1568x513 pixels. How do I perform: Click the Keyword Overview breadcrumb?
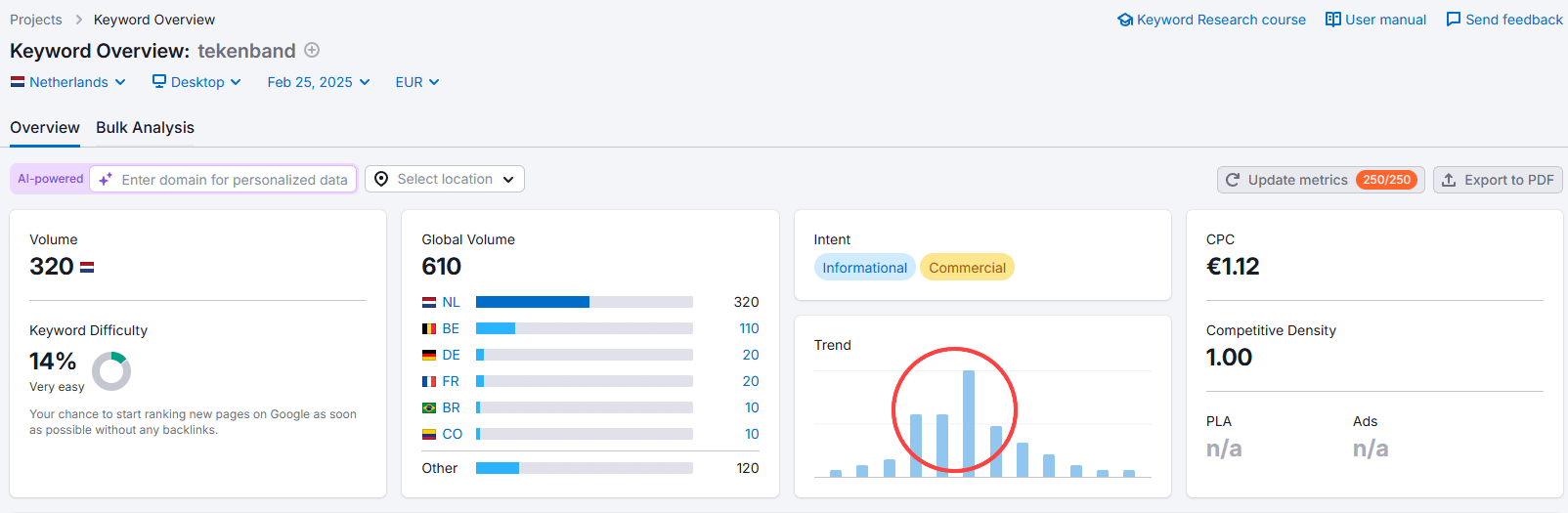click(154, 20)
